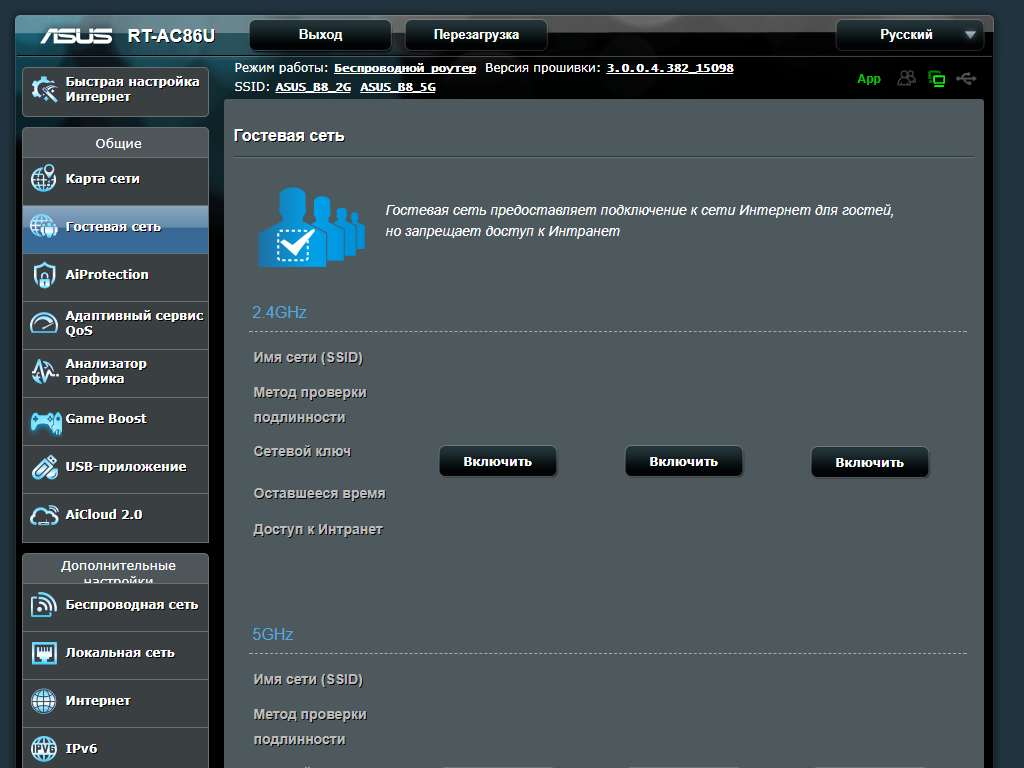
Task: Click the guest network illustration image
Action: click(x=312, y=227)
